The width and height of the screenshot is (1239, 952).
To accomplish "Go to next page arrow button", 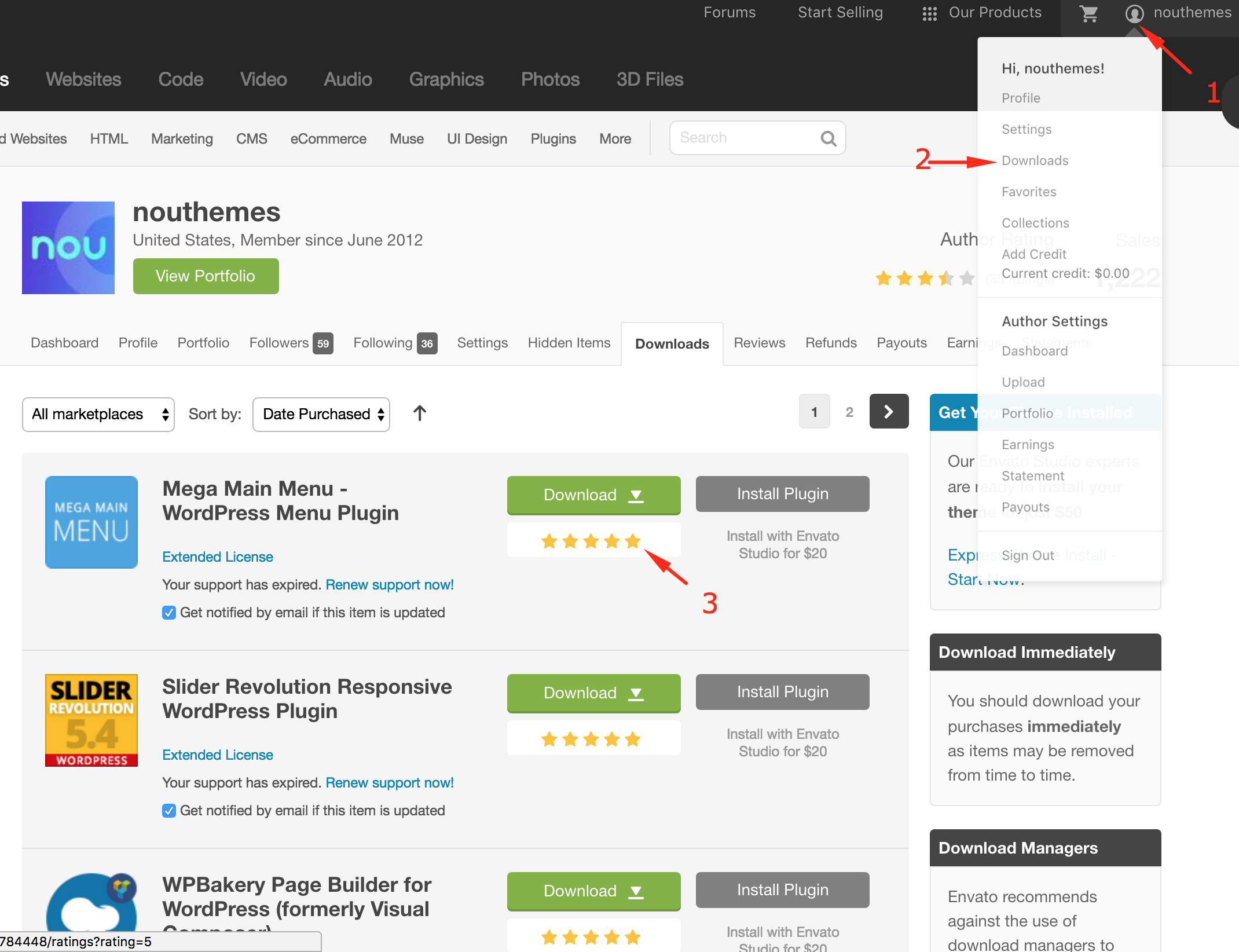I will tap(889, 412).
